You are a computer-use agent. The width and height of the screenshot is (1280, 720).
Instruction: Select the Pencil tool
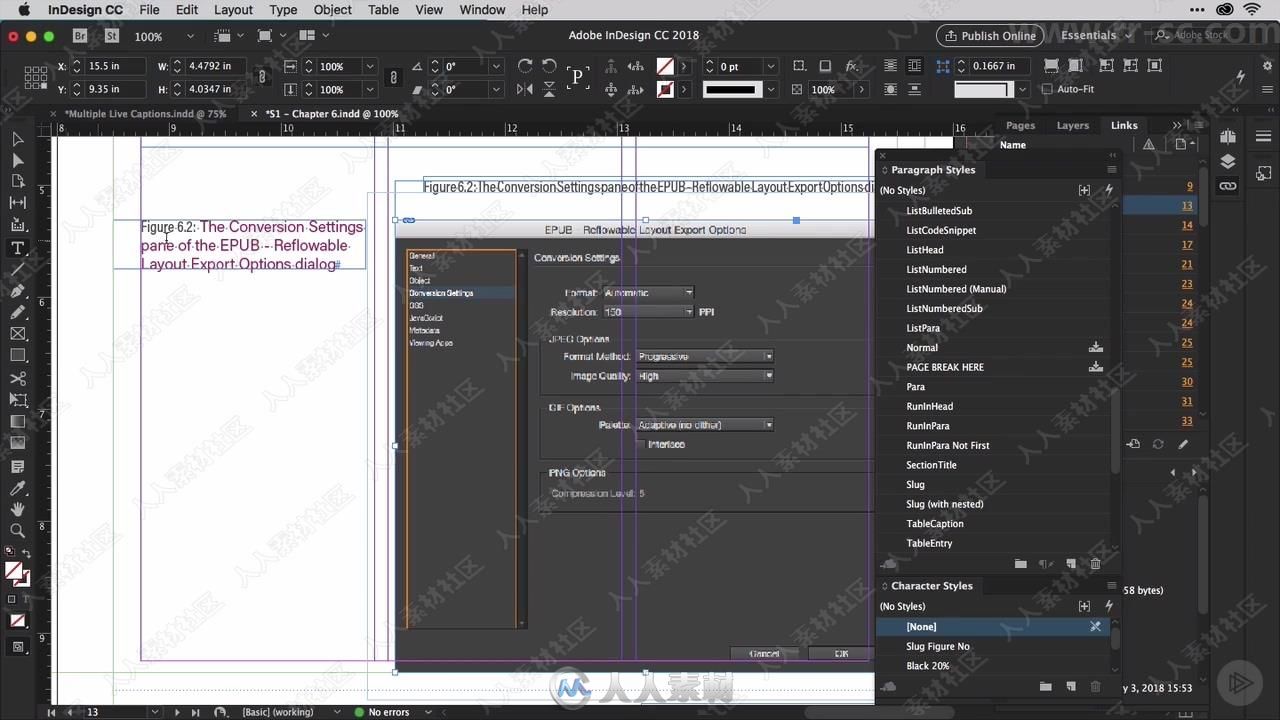17,312
